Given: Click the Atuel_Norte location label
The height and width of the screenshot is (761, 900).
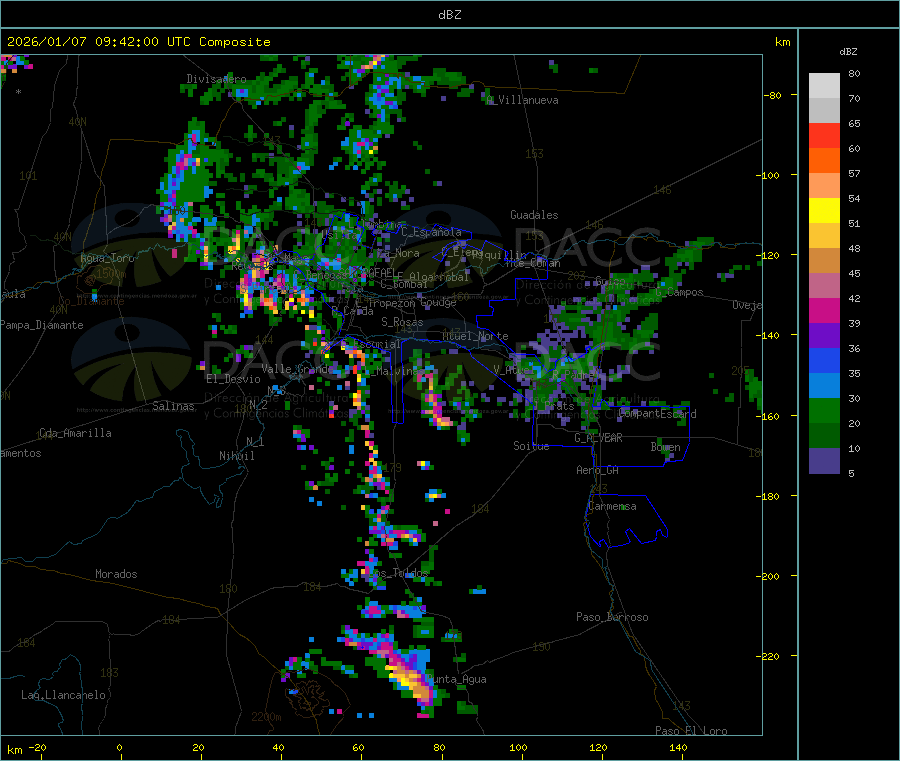Looking at the screenshot, I should pos(475,336).
